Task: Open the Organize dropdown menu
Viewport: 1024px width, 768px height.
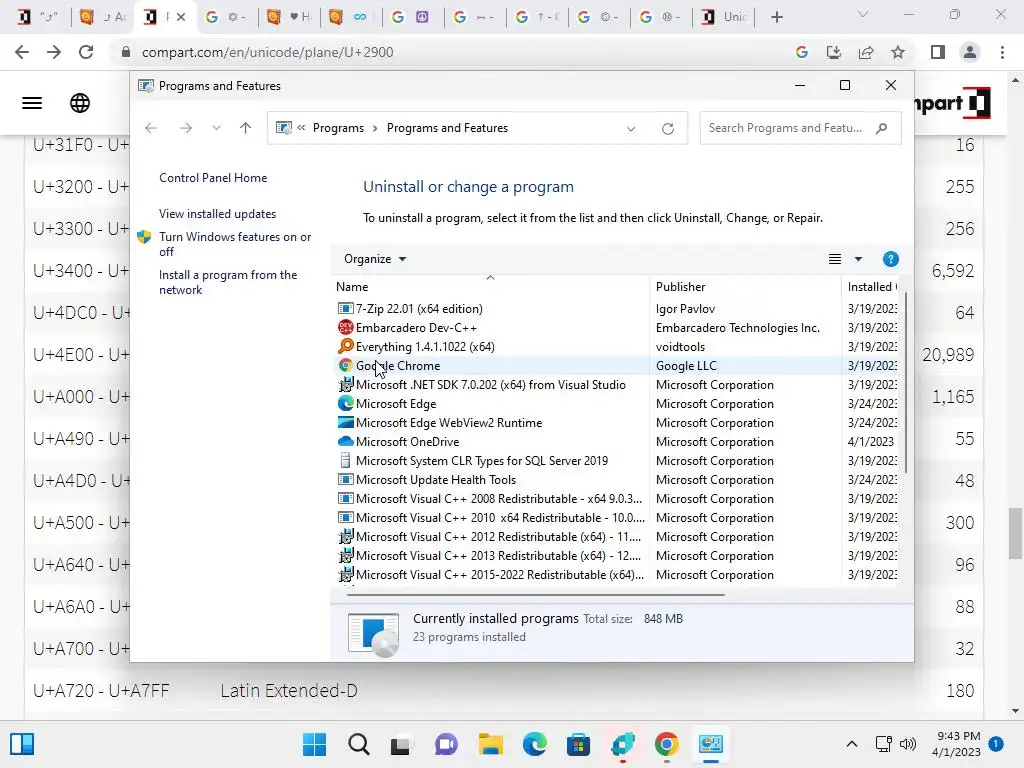Action: (x=375, y=259)
